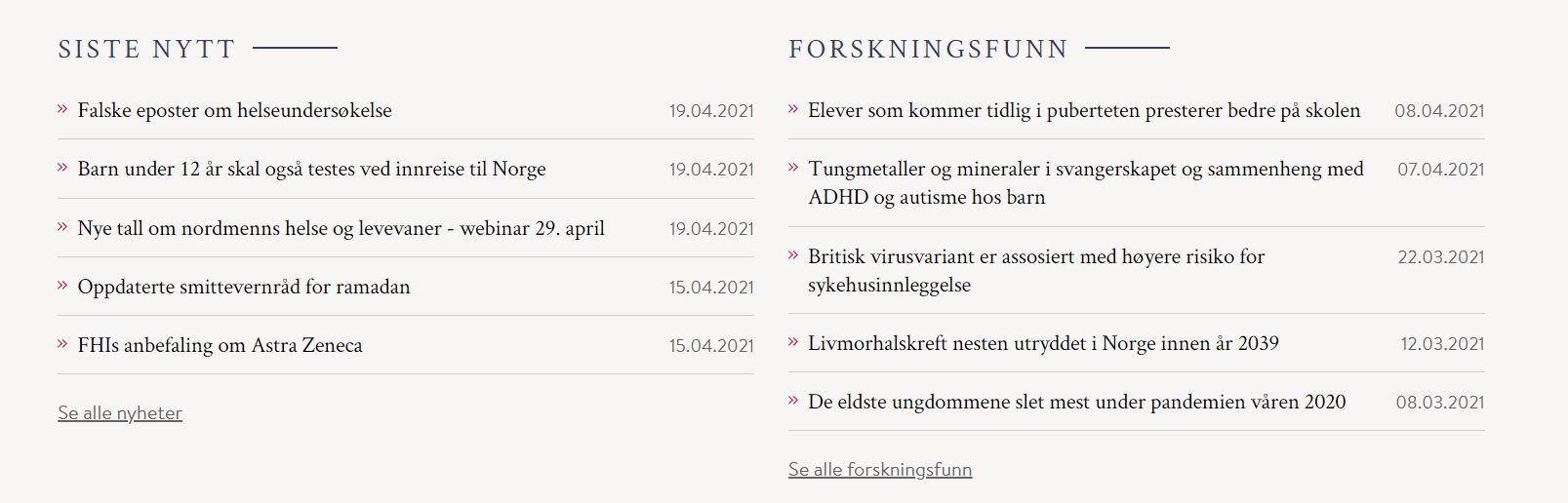Click the chevron icon beside Livmorhalskreft article

coord(793,342)
